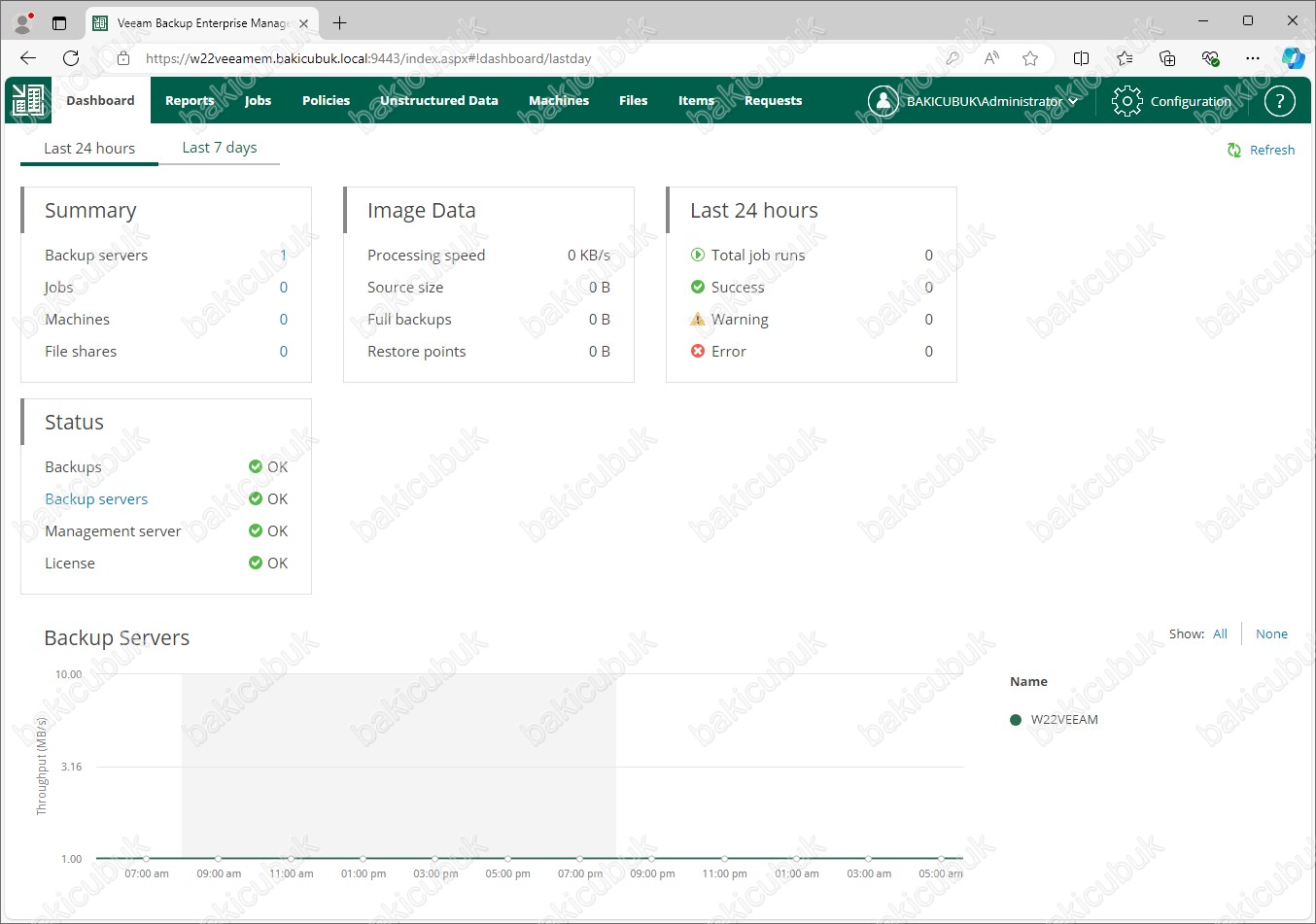Select the Last 24 hours view
The image size is (1316, 924).
pos(89,148)
